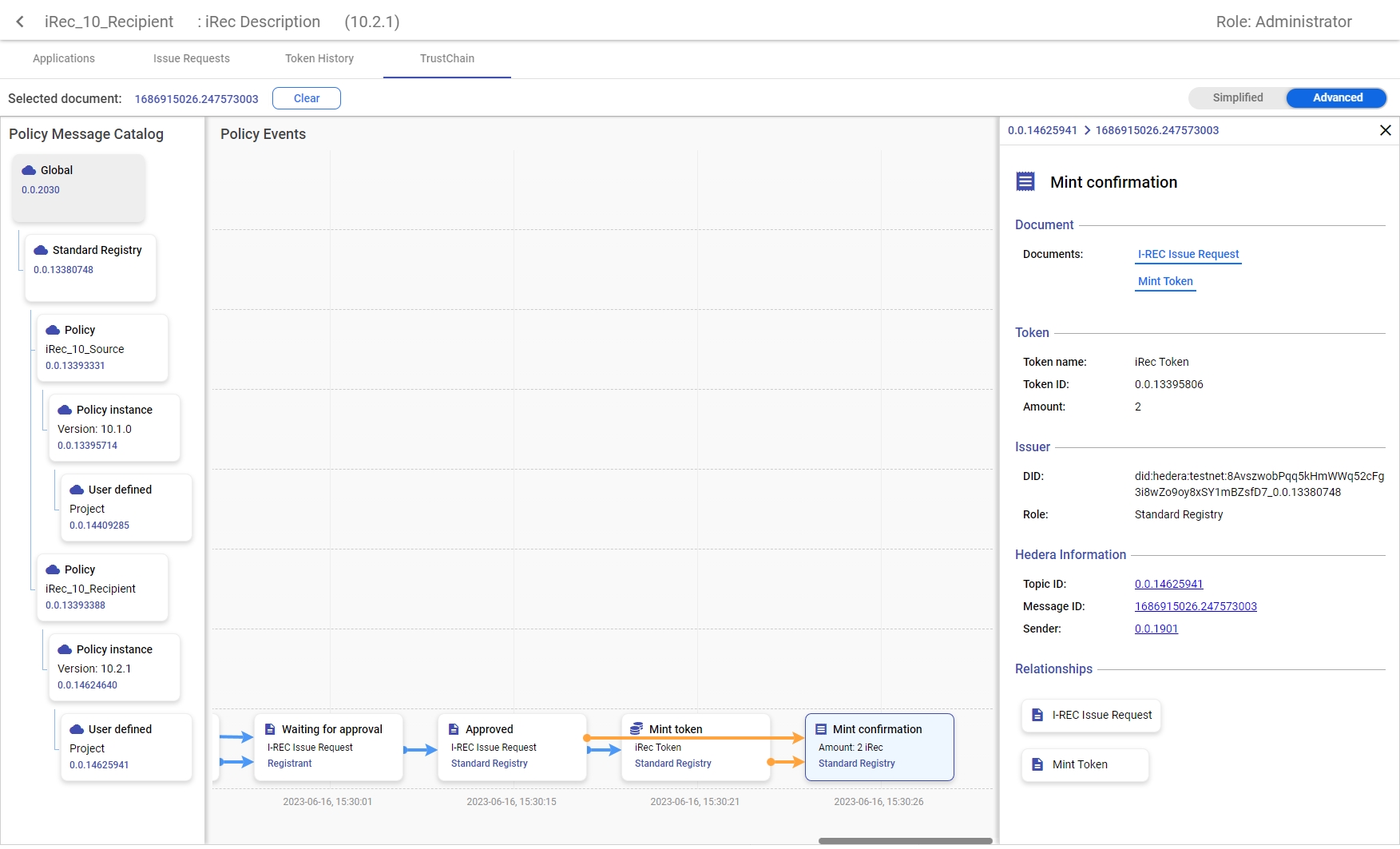Select the iRec_10_Source Policy tree node
1400x849 pixels.
click(102, 347)
